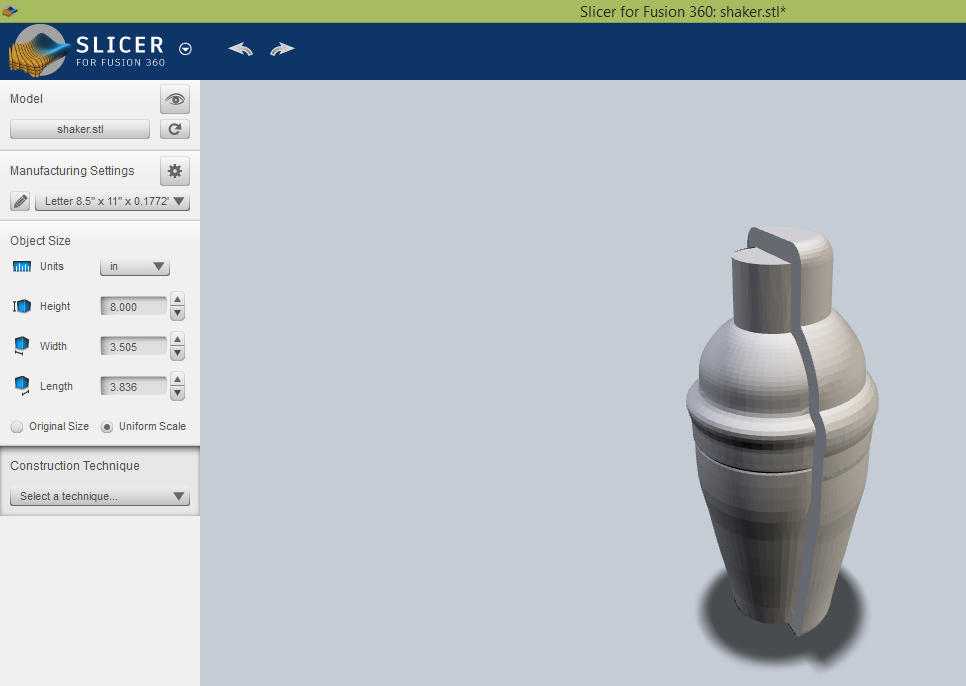This screenshot has height=686, width=966.
Task: Select the Uniform Scale radio button
Action: (x=107, y=427)
